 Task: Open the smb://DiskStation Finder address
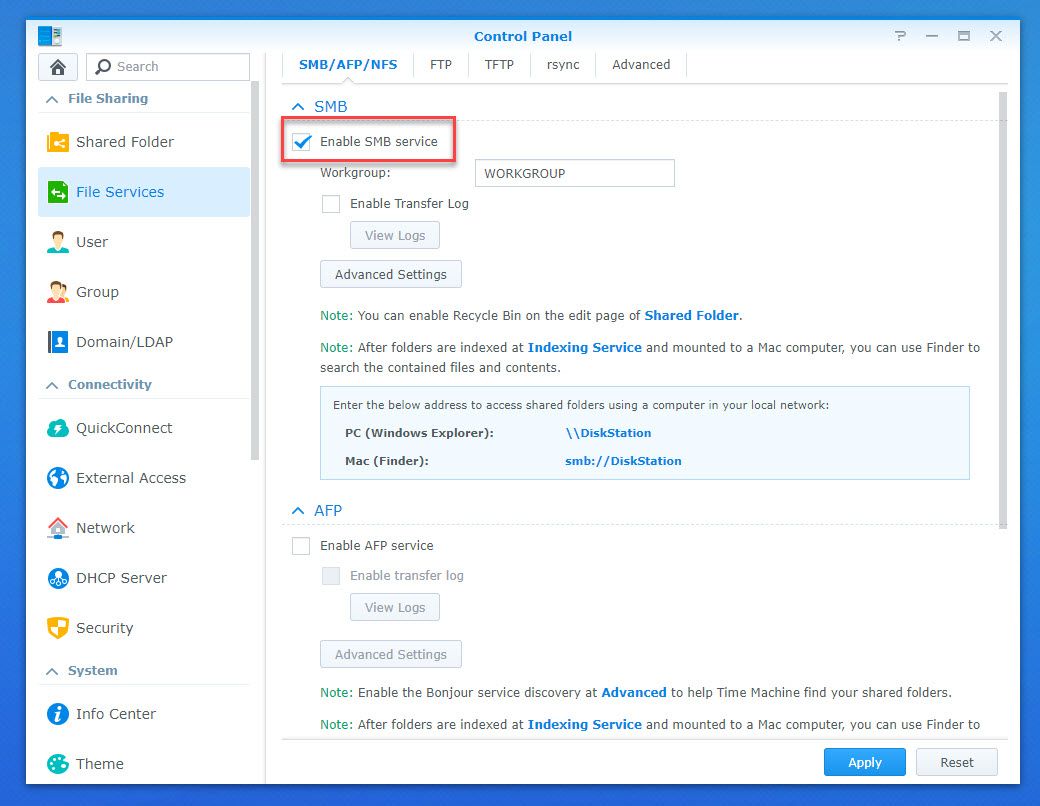623,461
